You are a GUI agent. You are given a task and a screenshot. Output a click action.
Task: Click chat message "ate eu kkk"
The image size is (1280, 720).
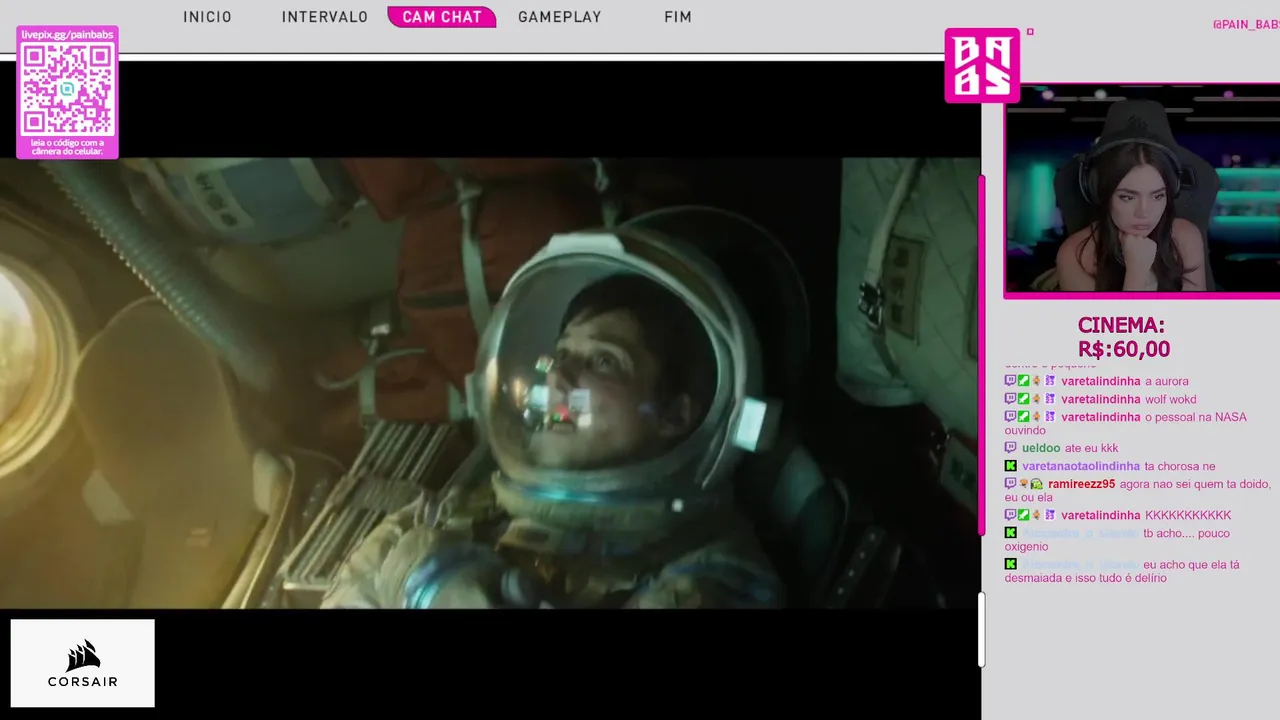tap(1091, 448)
